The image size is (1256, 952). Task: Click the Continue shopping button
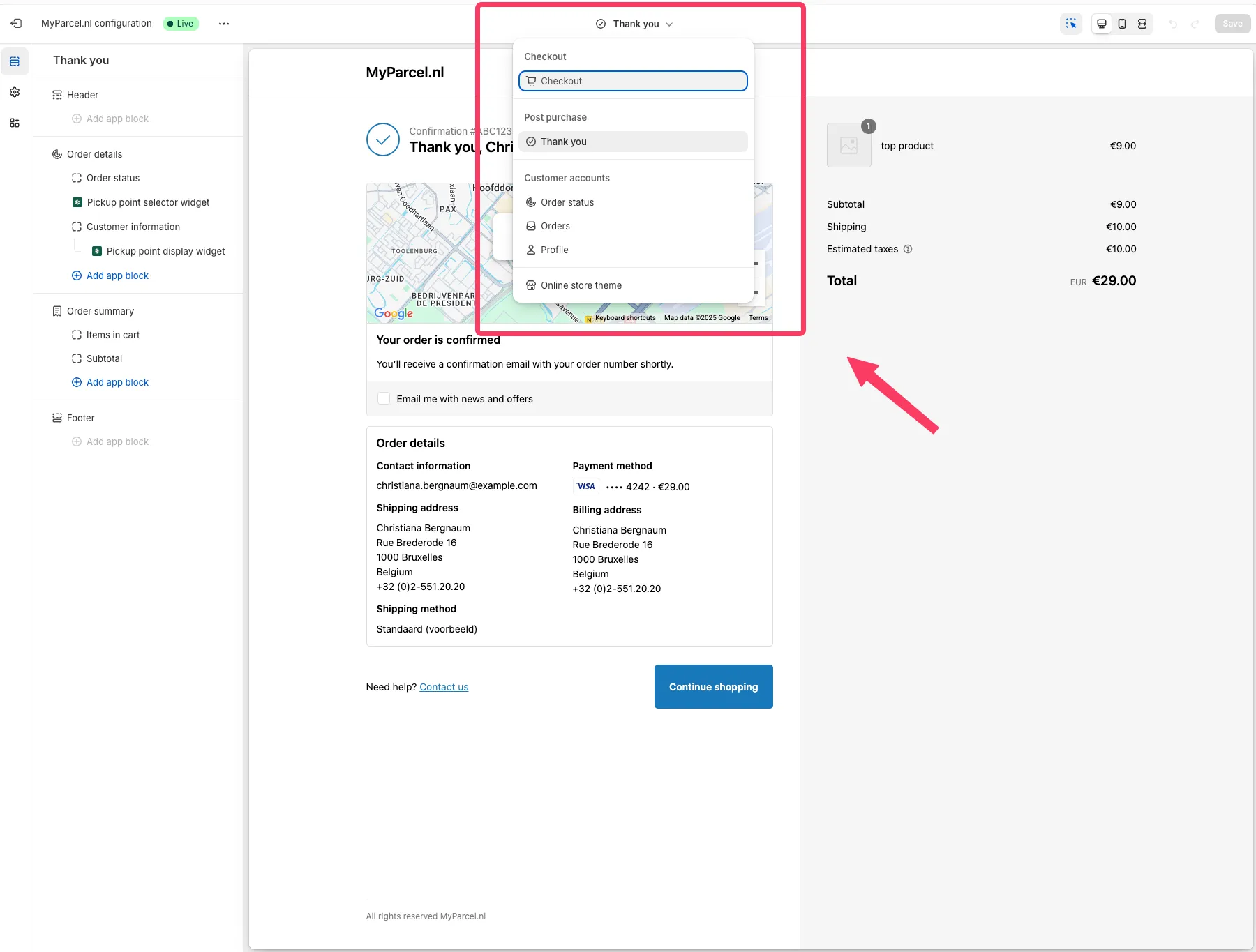click(x=713, y=686)
